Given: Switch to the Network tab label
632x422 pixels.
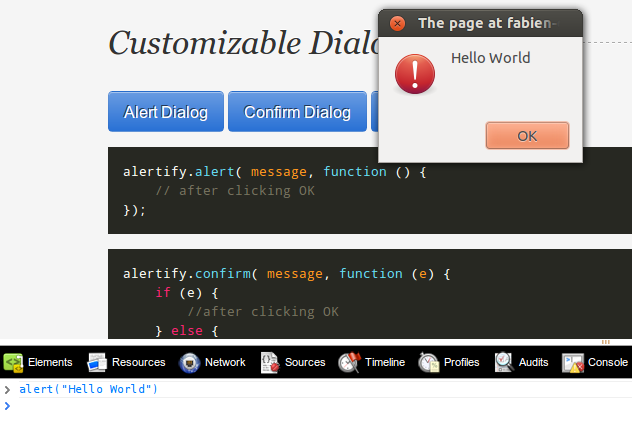Looking at the screenshot, I should pyautogui.click(x=225, y=362).
